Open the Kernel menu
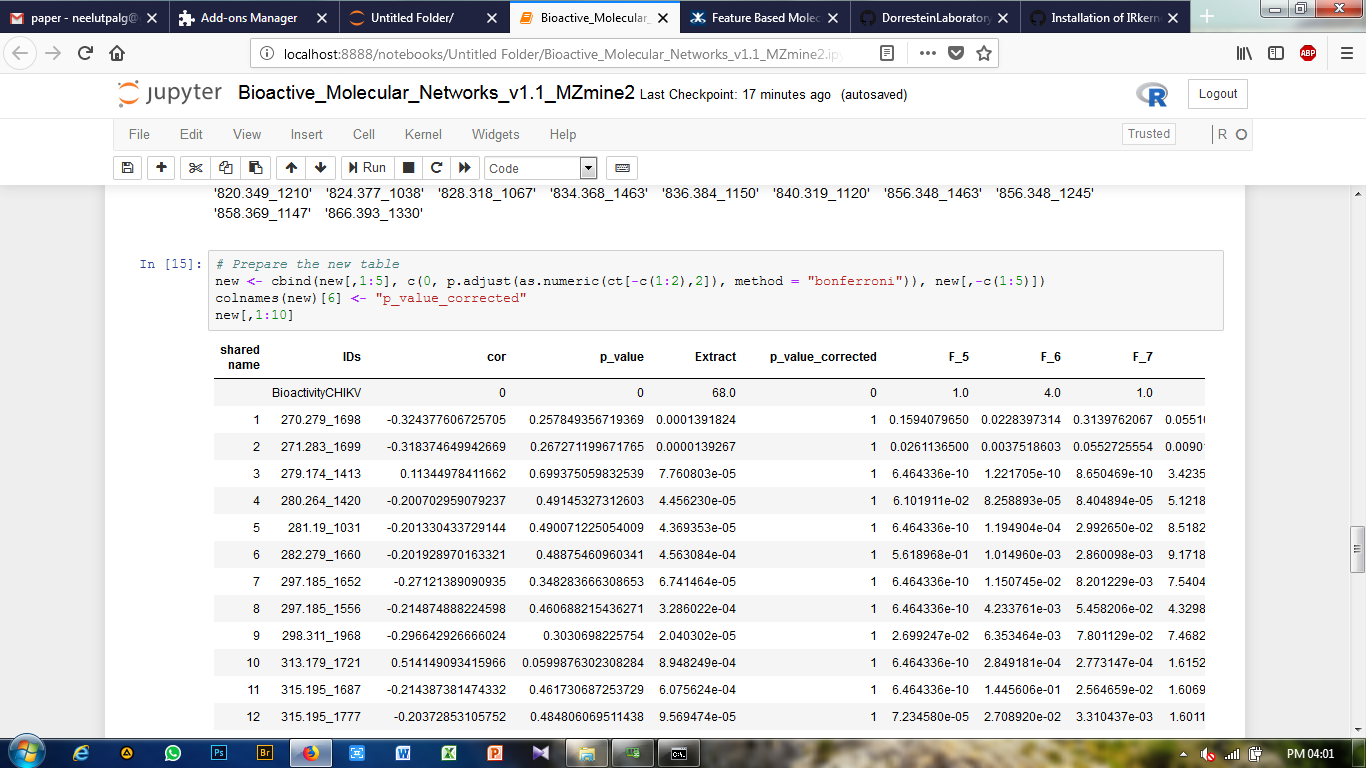The image size is (1366, 768). [x=423, y=134]
